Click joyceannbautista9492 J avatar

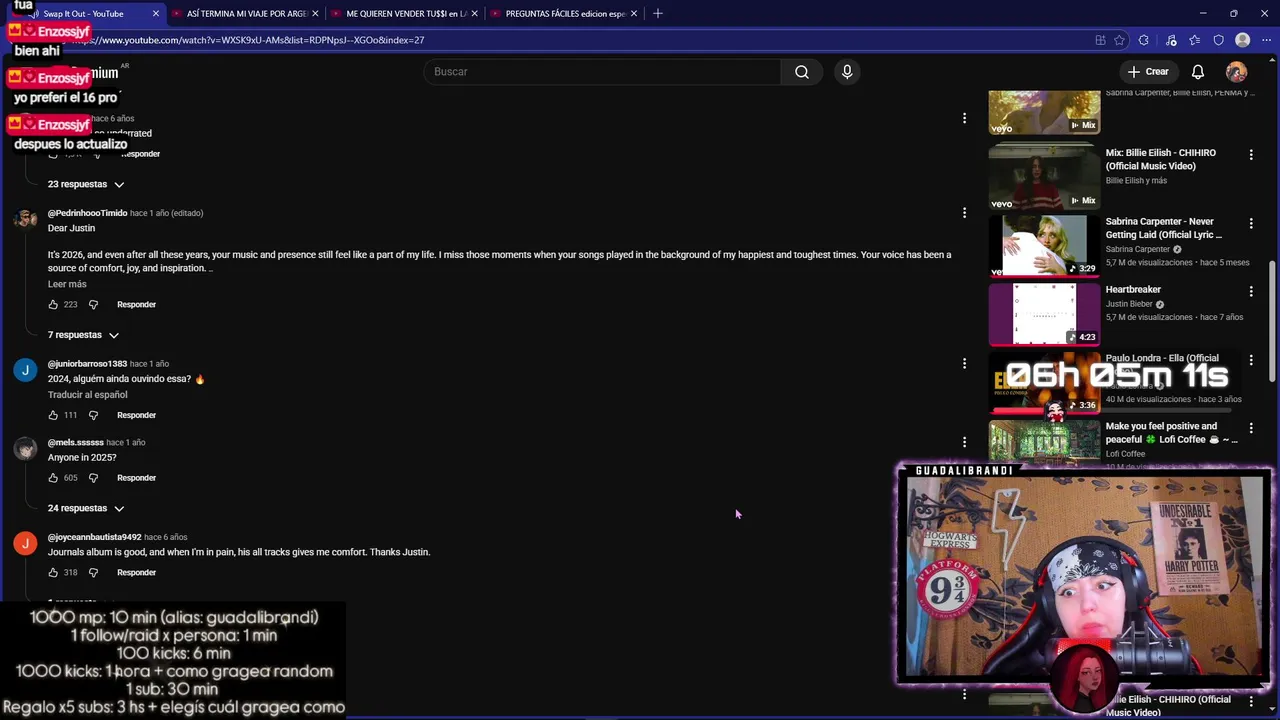(x=25, y=543)
